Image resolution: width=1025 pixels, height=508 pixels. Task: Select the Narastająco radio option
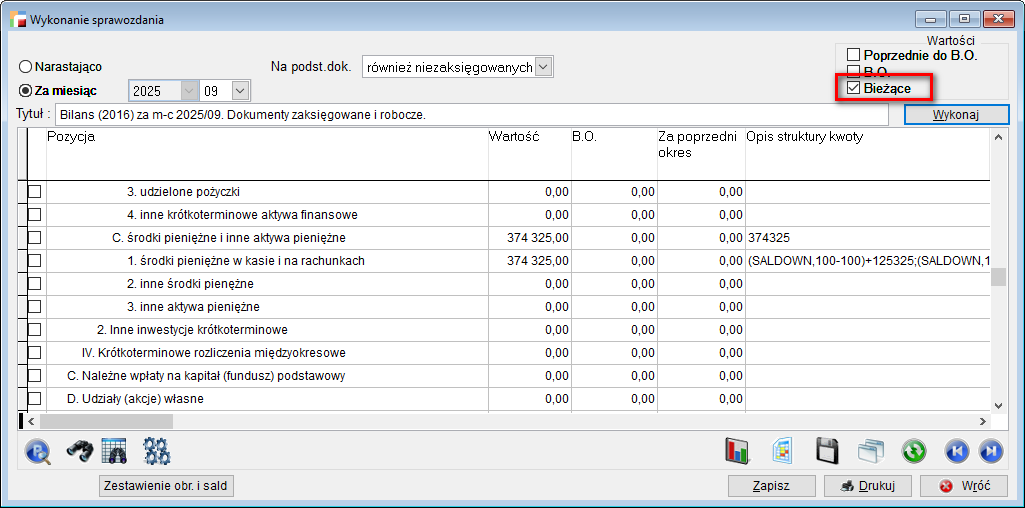(26, 66)
